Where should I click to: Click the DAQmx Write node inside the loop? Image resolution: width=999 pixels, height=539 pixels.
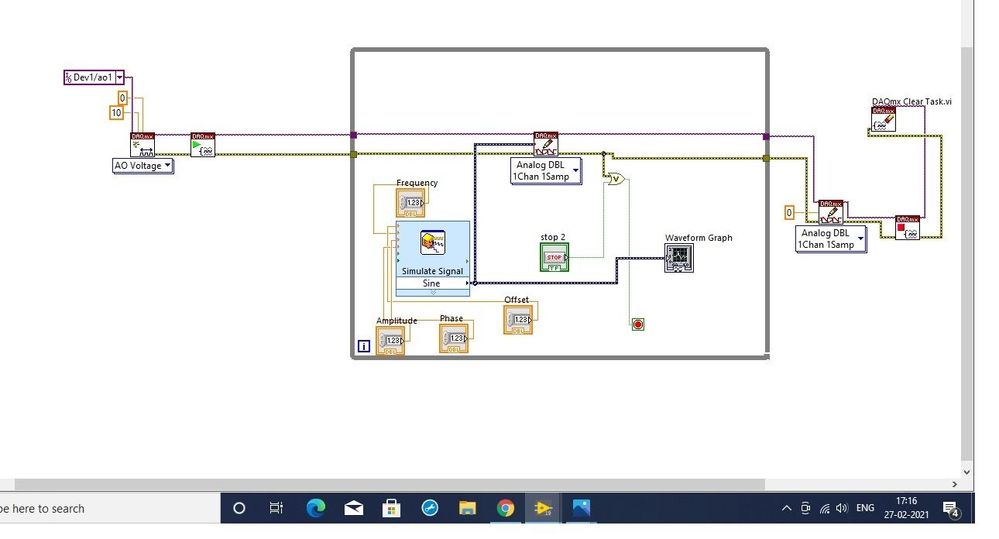[545, 144]
